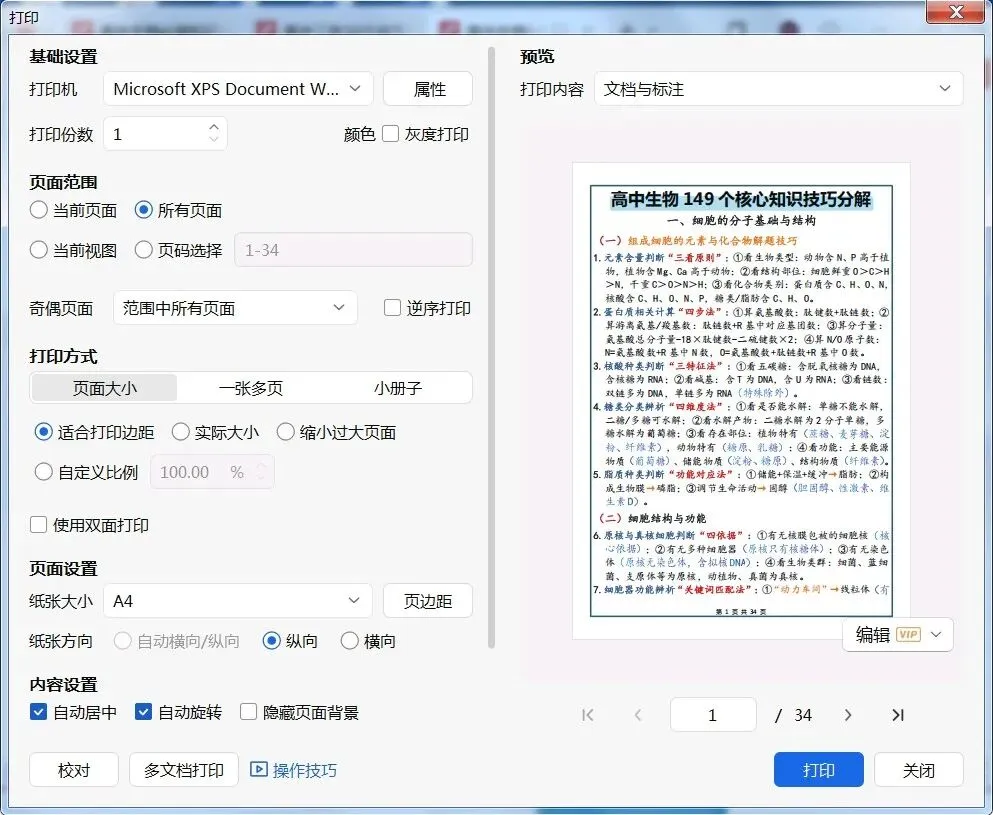Select 实际大小 scaling option

coord(180,433)
